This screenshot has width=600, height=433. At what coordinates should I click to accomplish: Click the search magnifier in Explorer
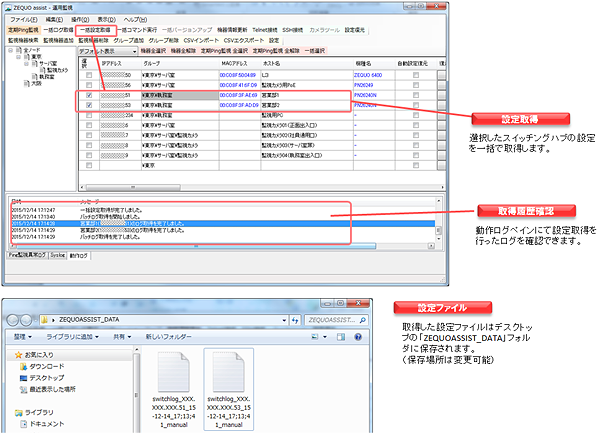[x=362, y=320]
